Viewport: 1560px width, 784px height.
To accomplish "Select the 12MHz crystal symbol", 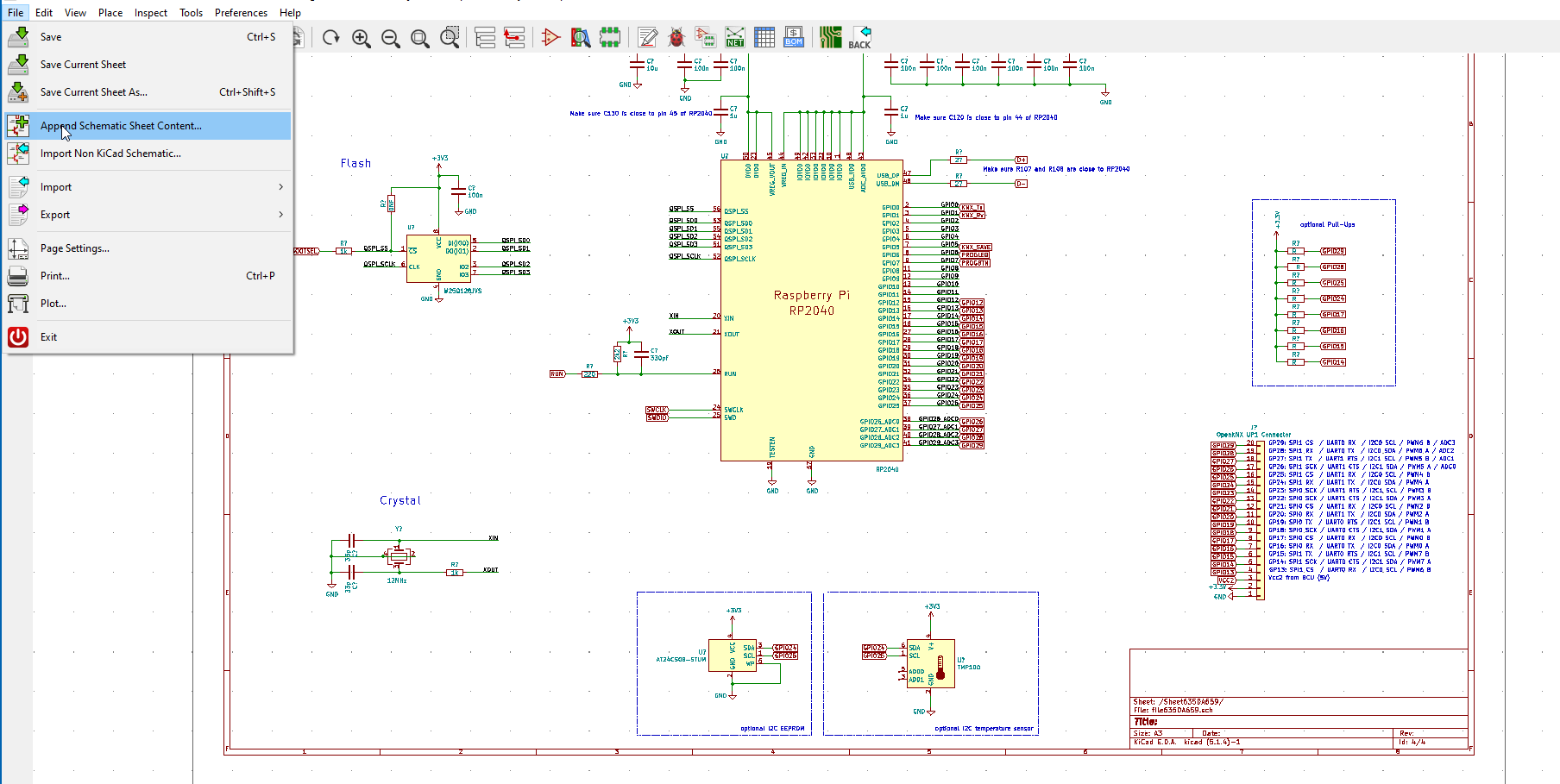I will (x=398, y=556).
